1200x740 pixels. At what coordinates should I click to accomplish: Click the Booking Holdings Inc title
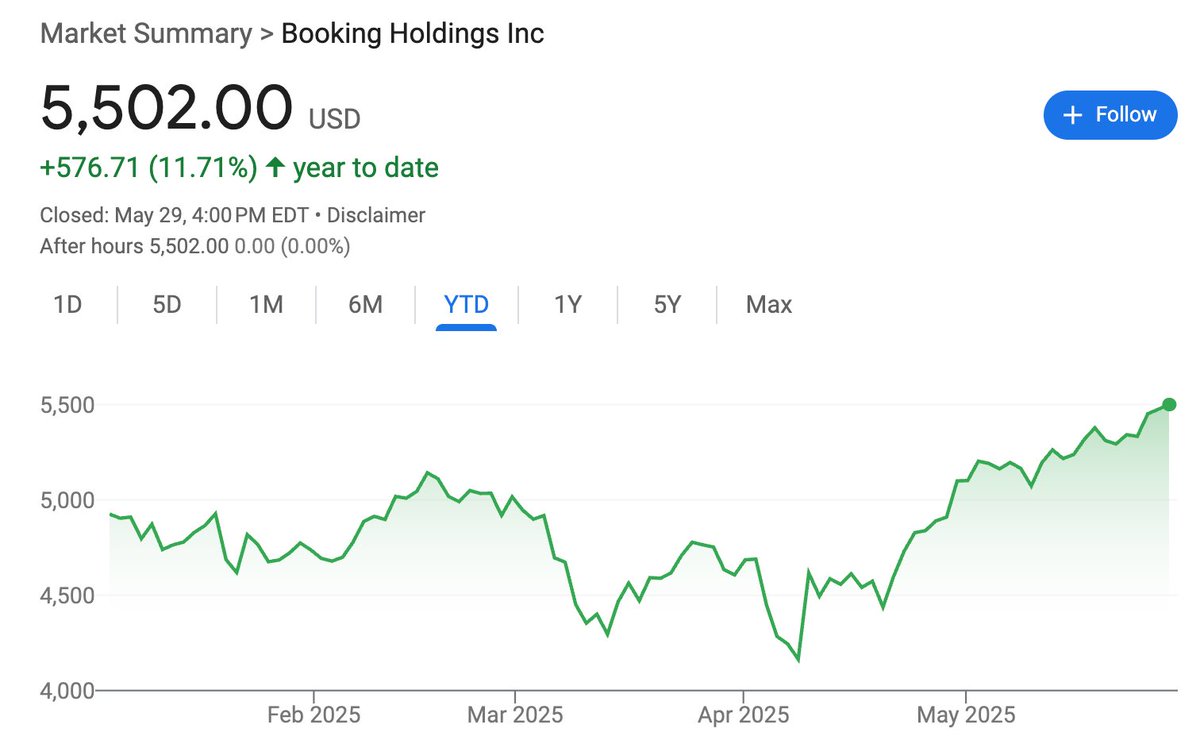pos(413,33)
